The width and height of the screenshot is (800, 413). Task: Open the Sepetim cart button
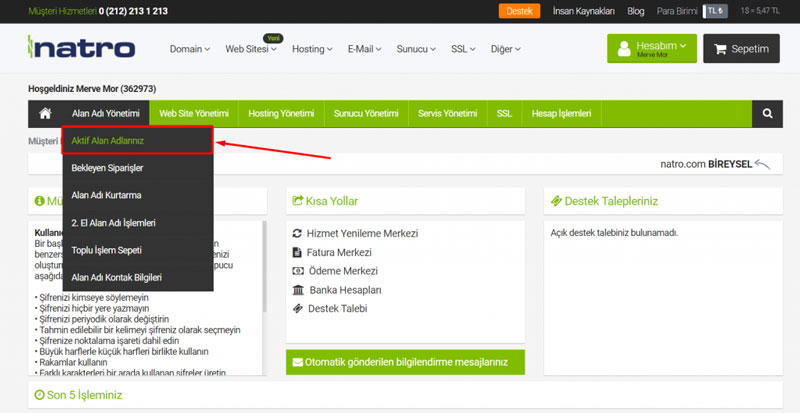click(x=741, y=48)
